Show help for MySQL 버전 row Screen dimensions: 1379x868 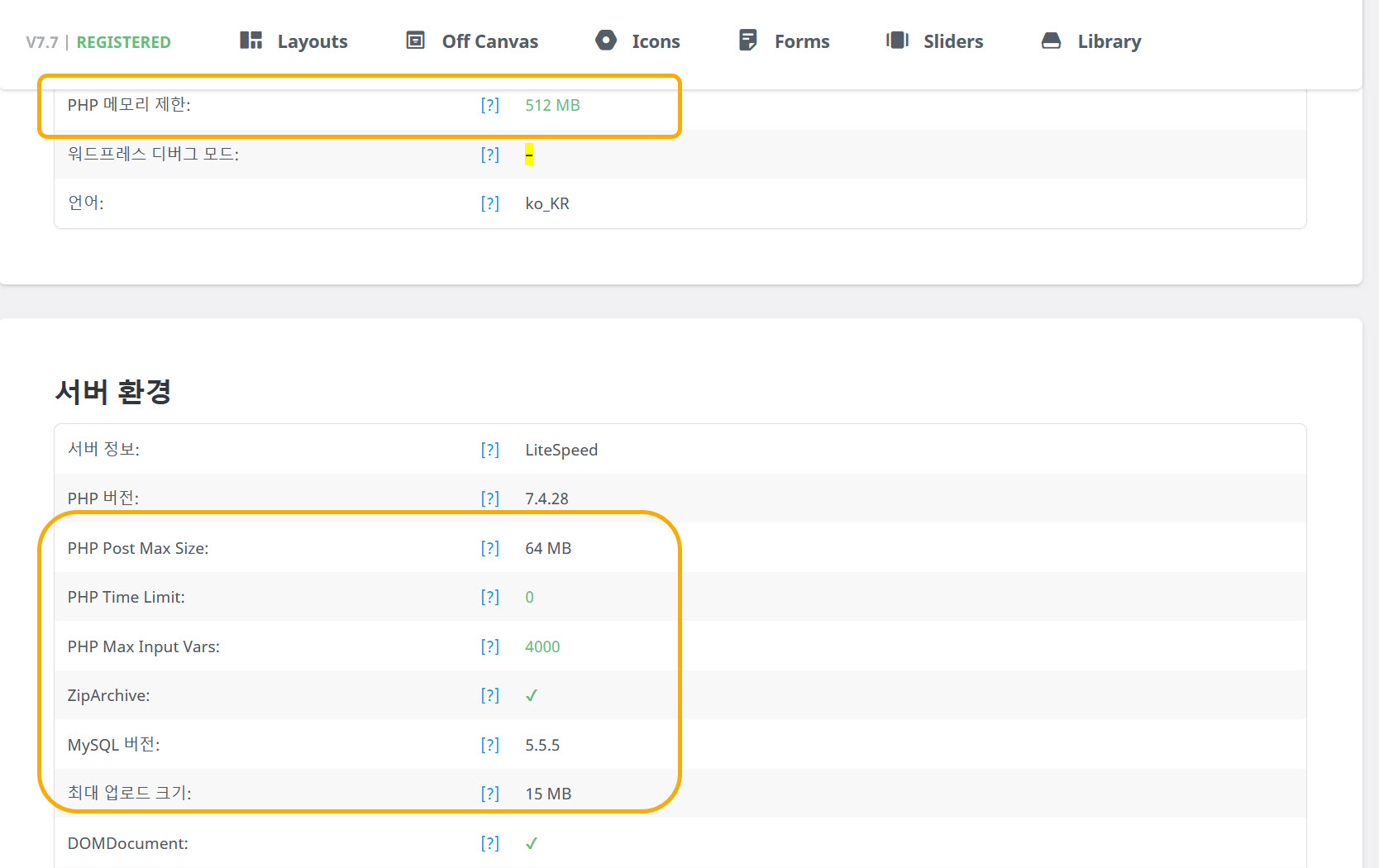(x=490, y=745)
